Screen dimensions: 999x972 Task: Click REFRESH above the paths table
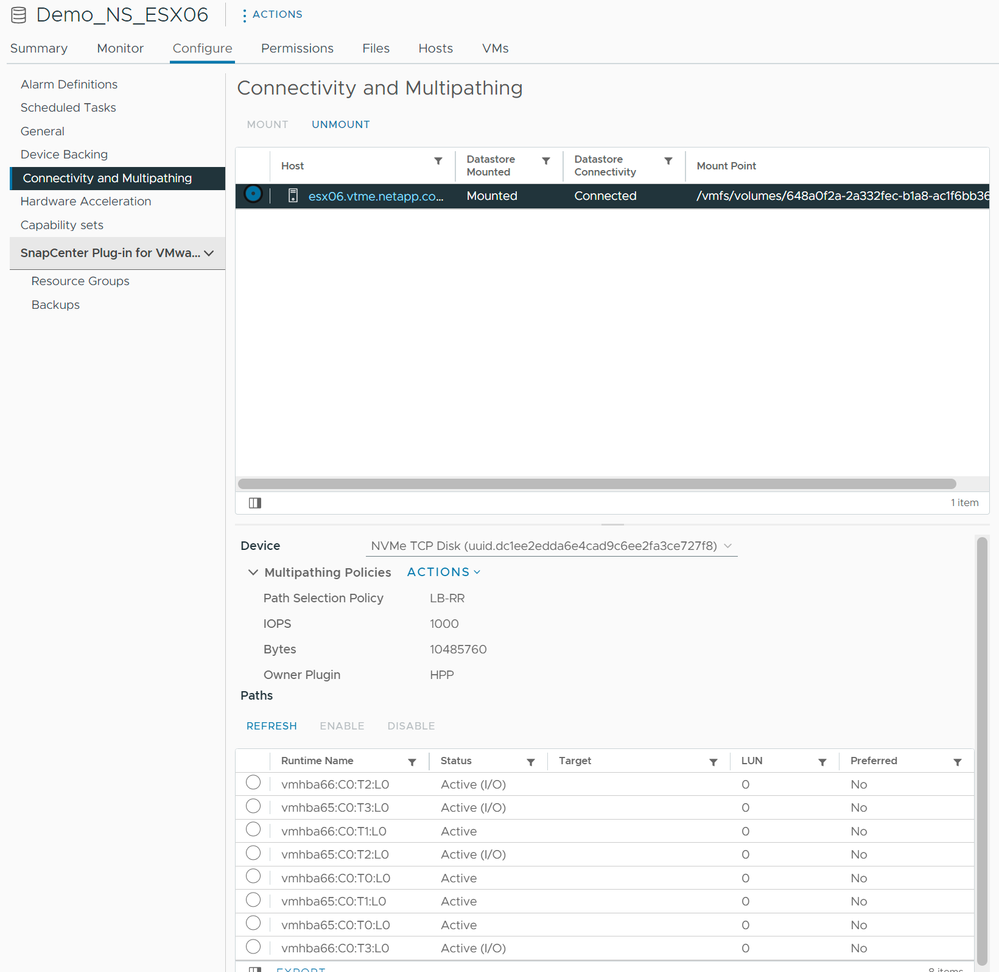coord(271,726)
